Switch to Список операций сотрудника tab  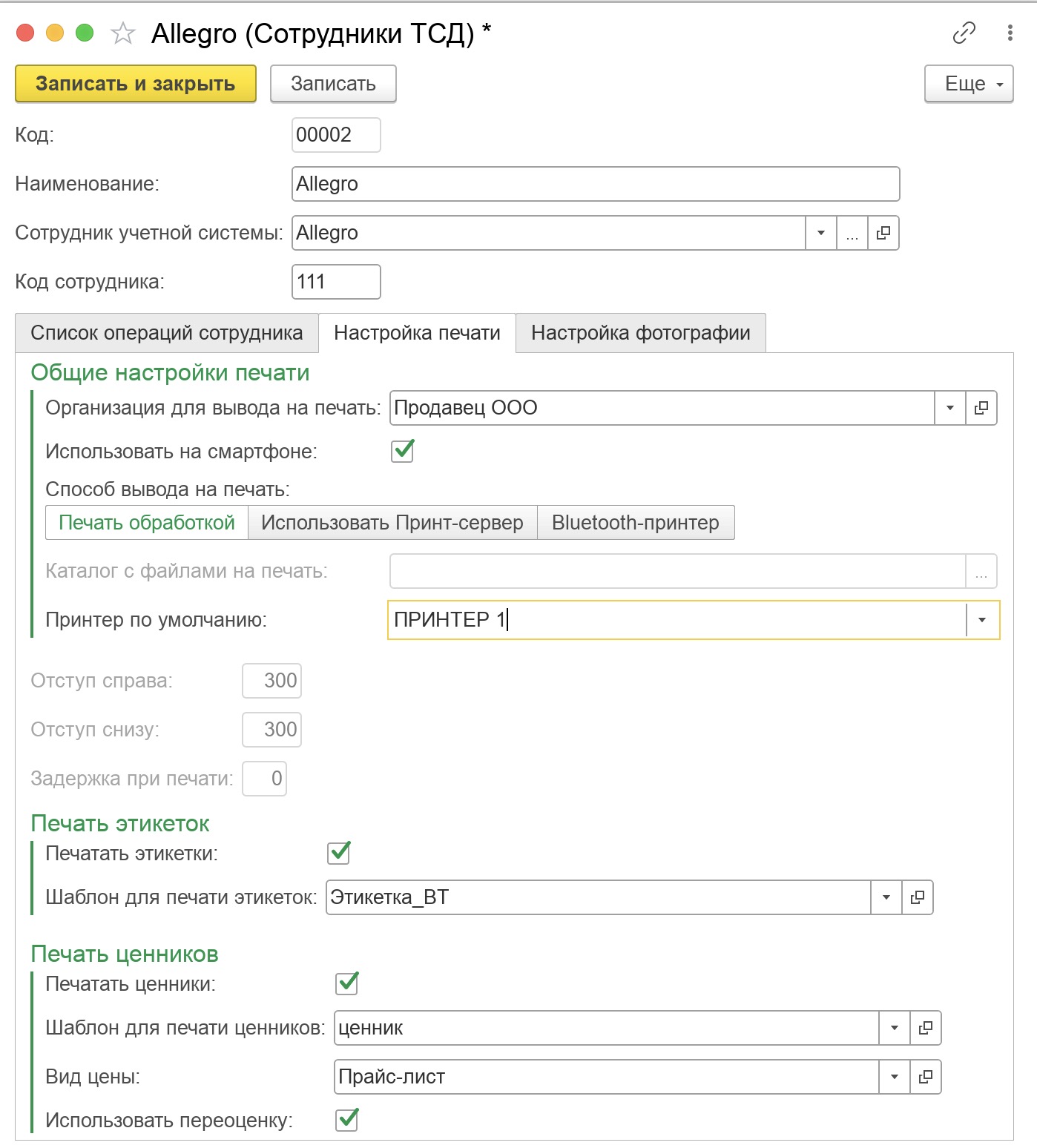click(x=167, y=333)
